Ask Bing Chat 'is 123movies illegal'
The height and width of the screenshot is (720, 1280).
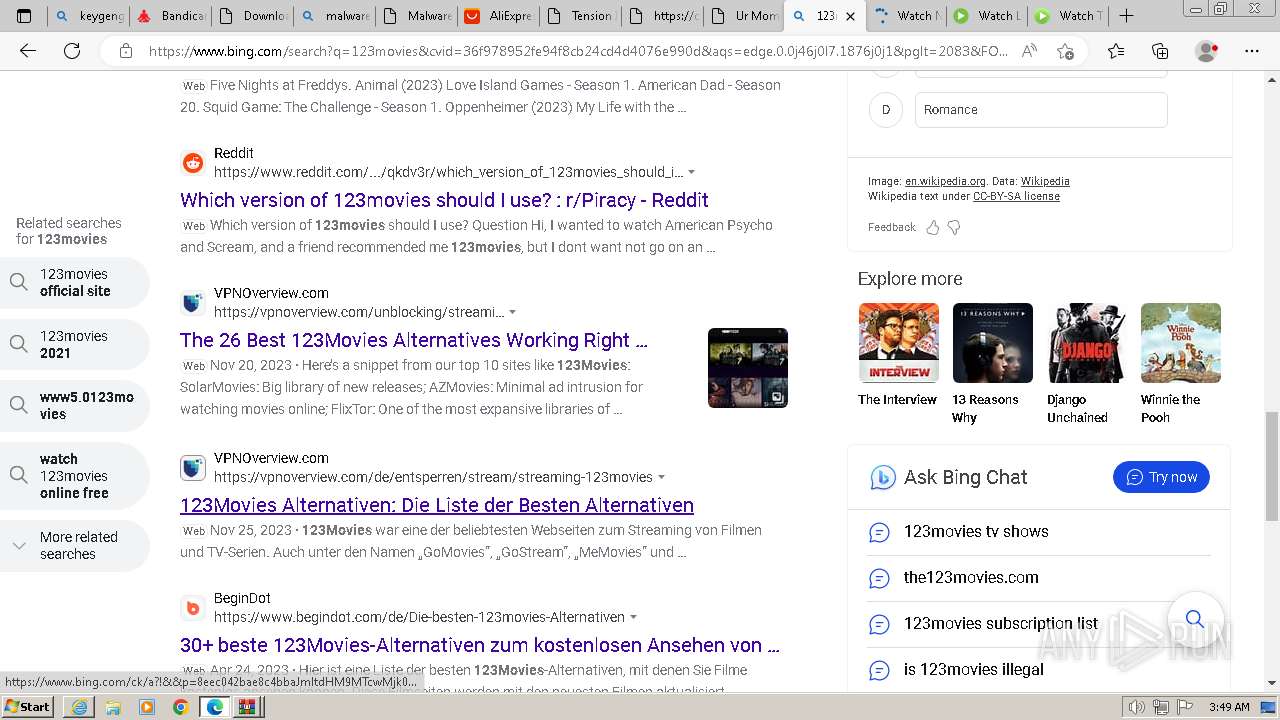[x=973, y=670]
